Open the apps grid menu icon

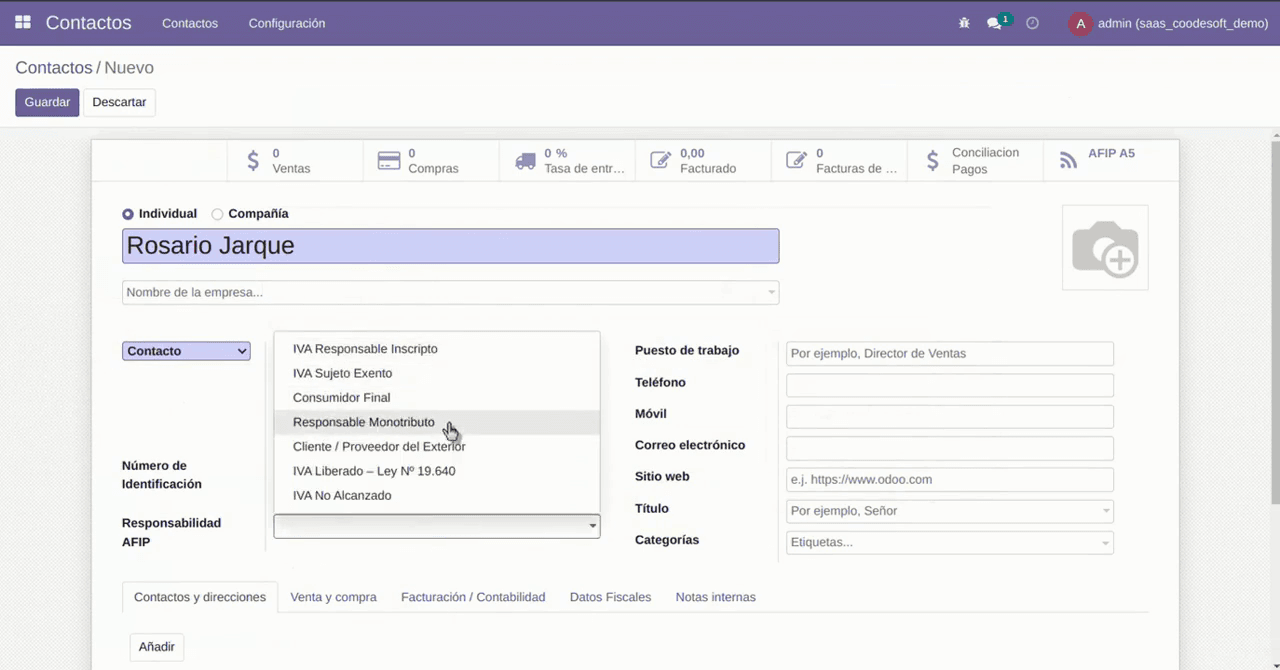(x=23, y=22)
